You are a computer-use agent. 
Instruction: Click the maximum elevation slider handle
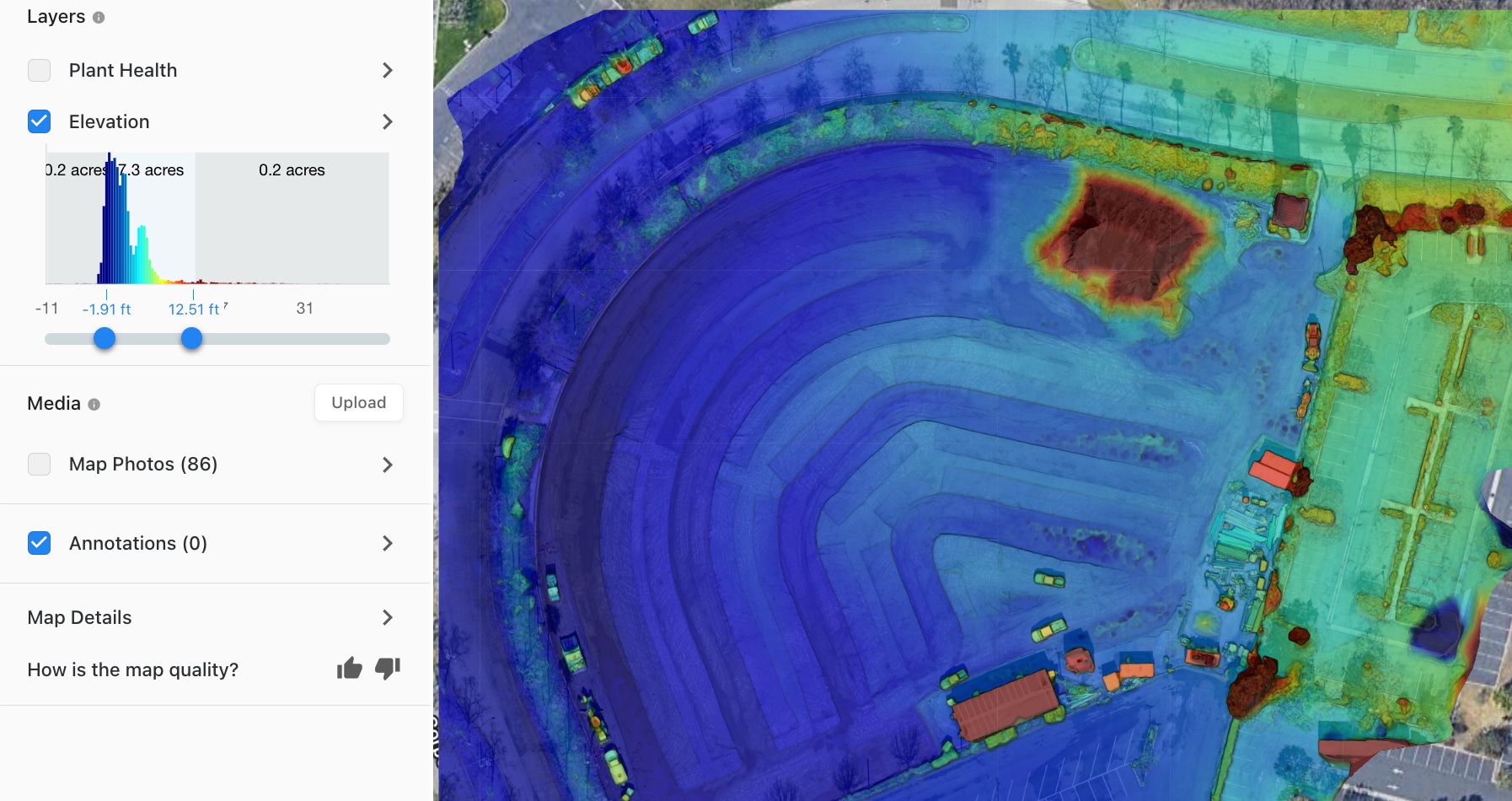coord(192,339)
